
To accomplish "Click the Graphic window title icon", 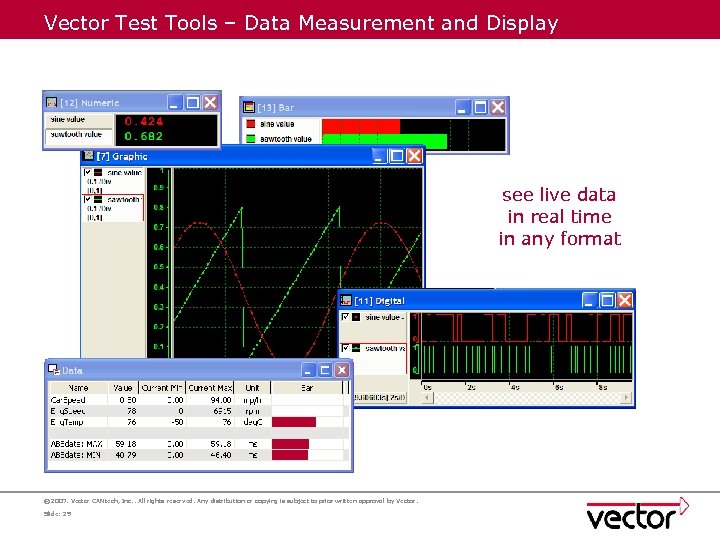I will click(88, 156).
